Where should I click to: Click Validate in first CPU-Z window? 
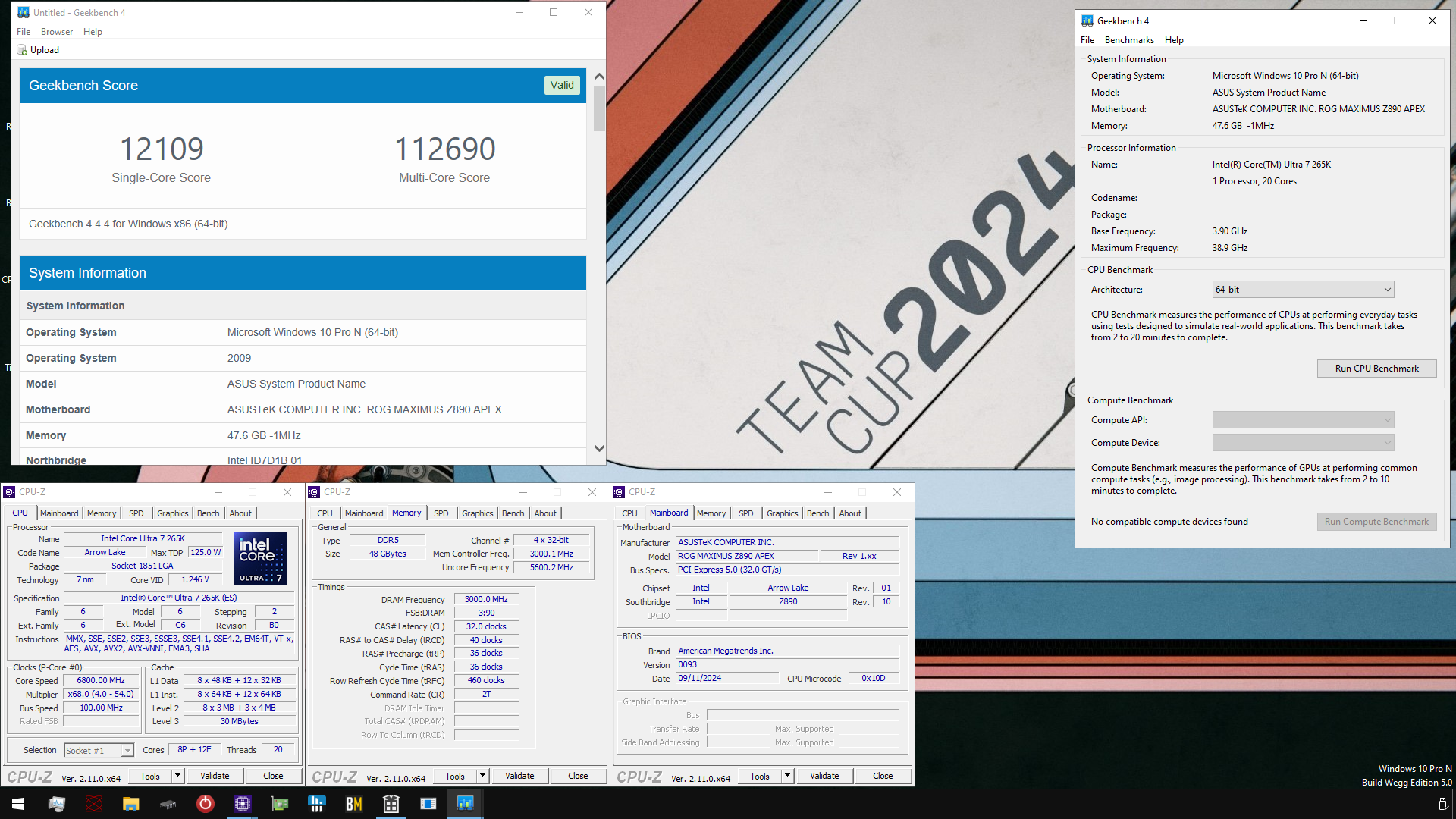[x=215, y=776]
